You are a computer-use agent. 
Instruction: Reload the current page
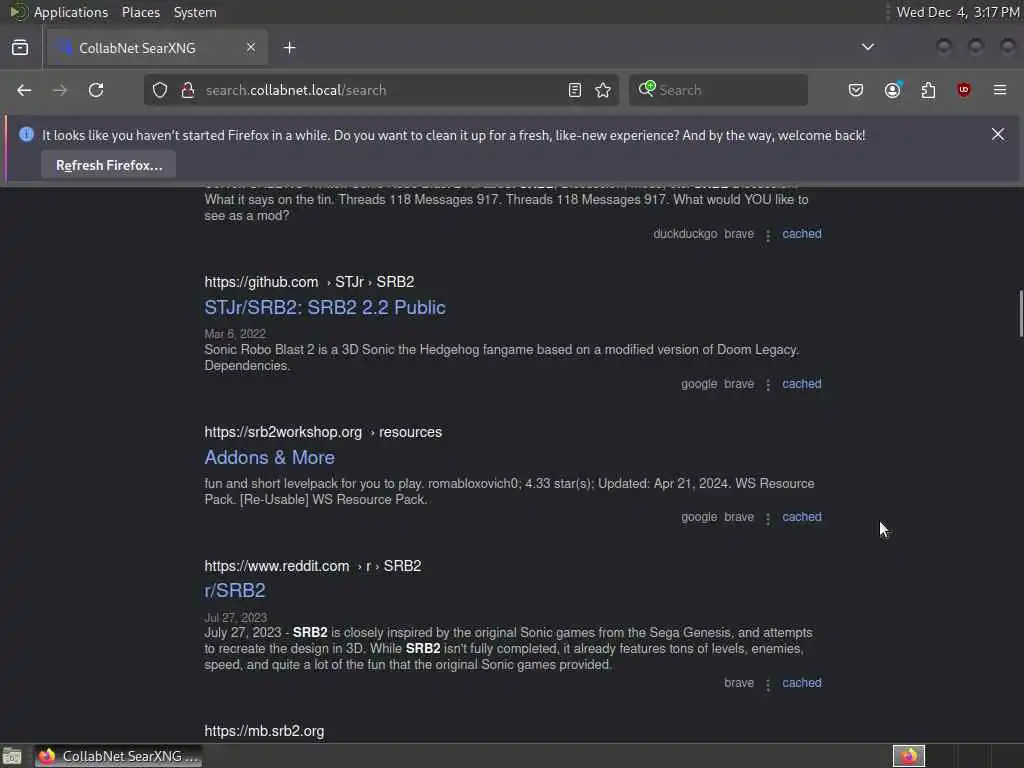click(x=96, y=90)
